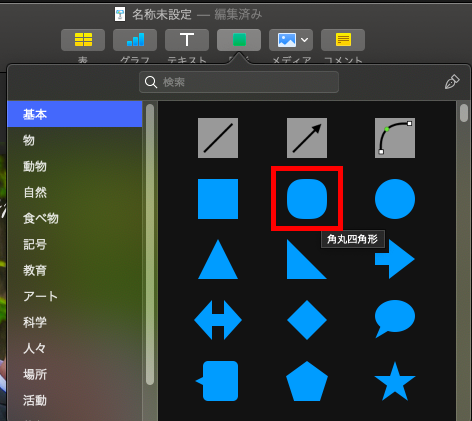Open the graph (グラフ) toolbar button
The image size is (472, 421).
pyautogui.click(x=135, y=40)
